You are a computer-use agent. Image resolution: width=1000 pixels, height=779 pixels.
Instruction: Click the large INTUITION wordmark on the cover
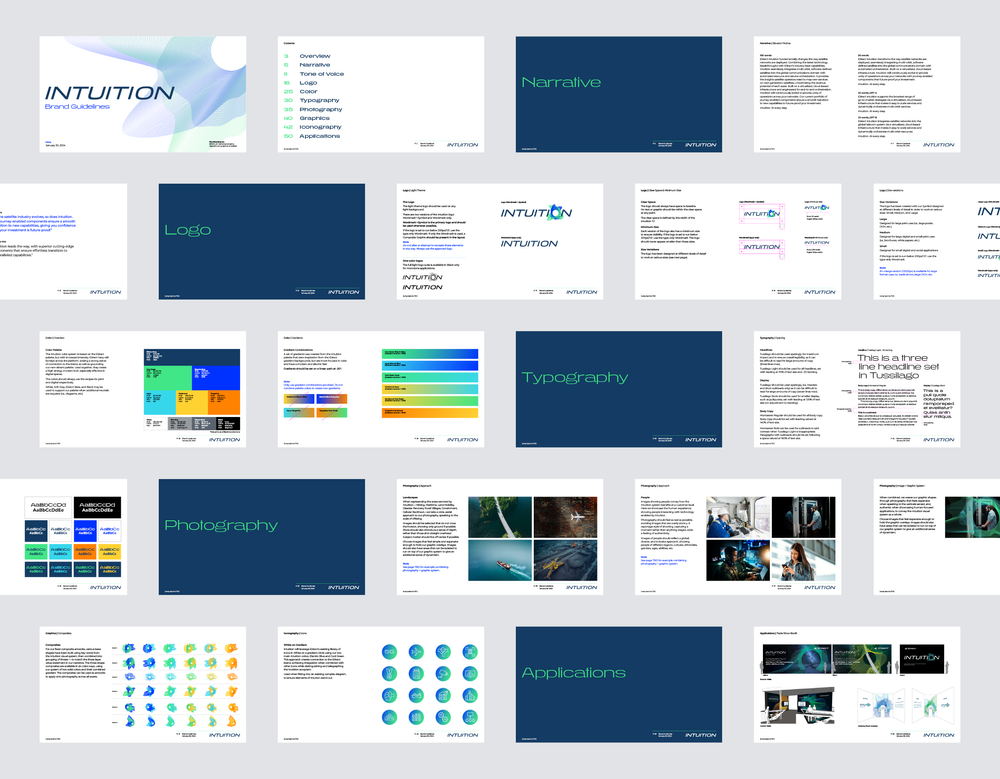coord(109,93)
